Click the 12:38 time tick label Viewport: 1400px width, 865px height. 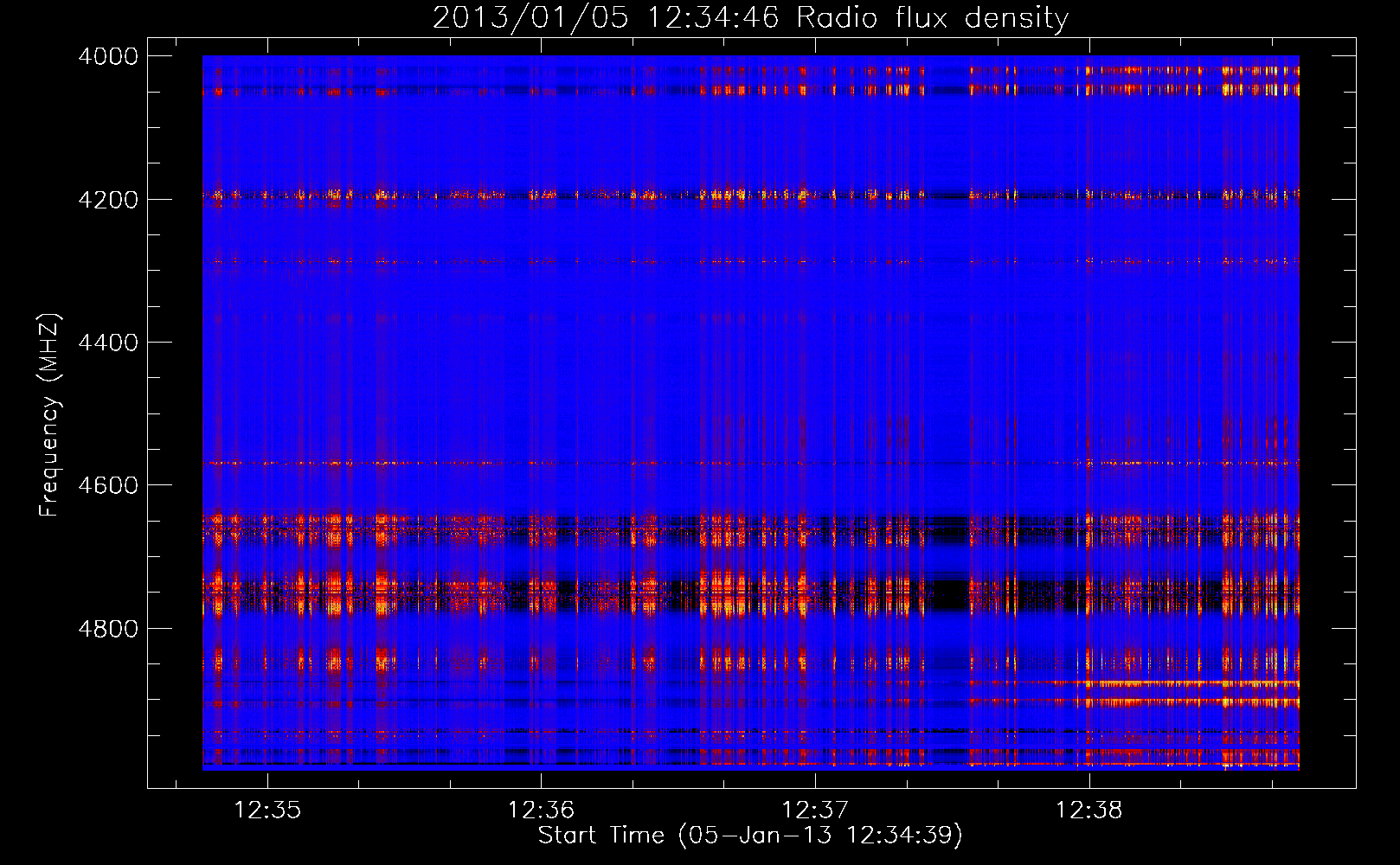(1089, 811)
